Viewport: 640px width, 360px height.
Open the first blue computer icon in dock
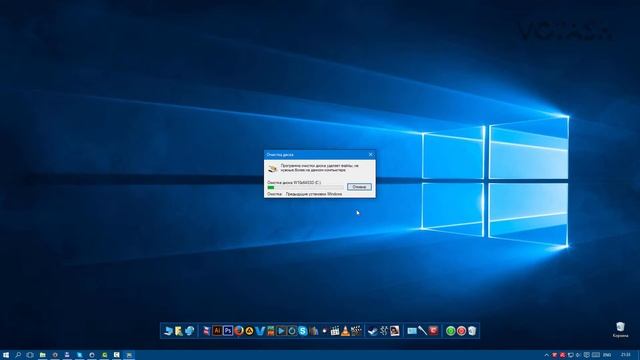click(x=168, y=331)
